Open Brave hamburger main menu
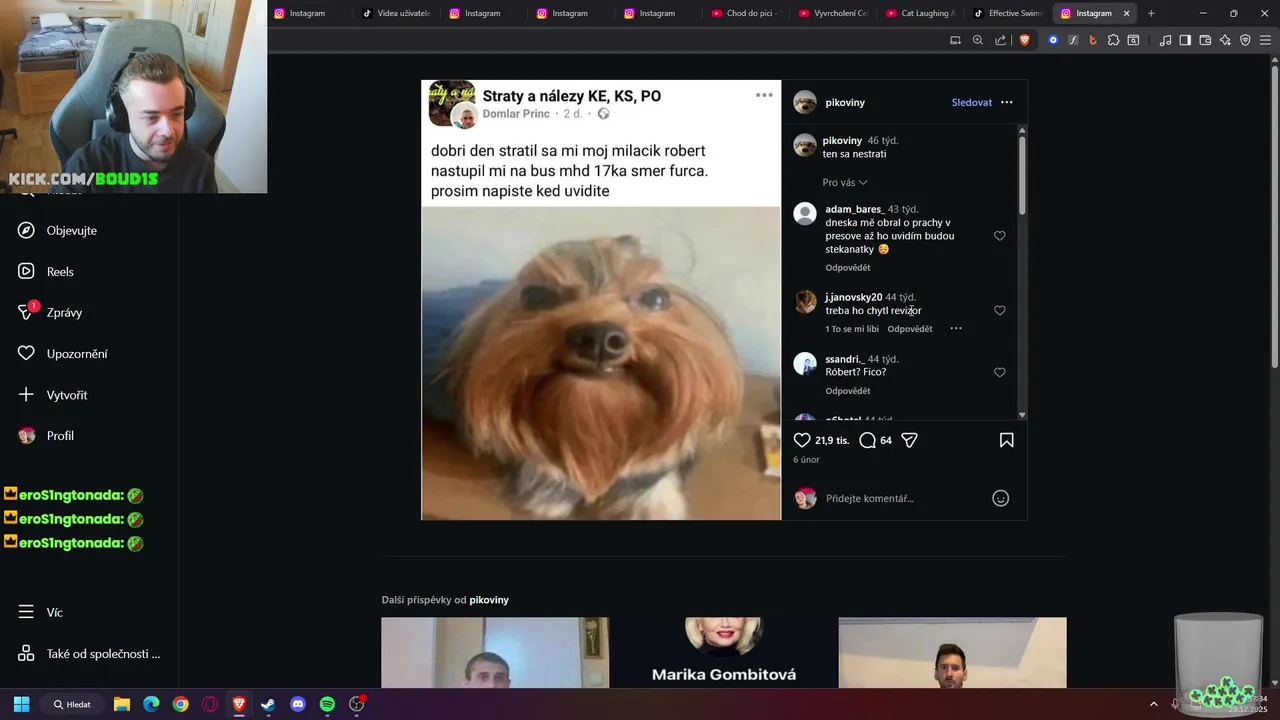Viewport: 1280px width, 720px height. coord(1265,40)
